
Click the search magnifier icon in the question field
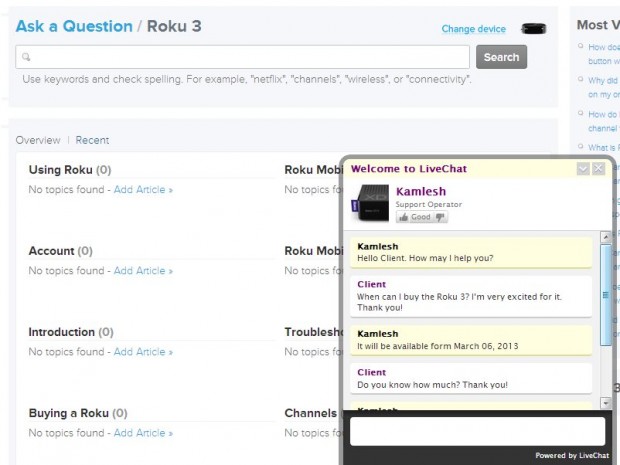(x=26, y=57)
